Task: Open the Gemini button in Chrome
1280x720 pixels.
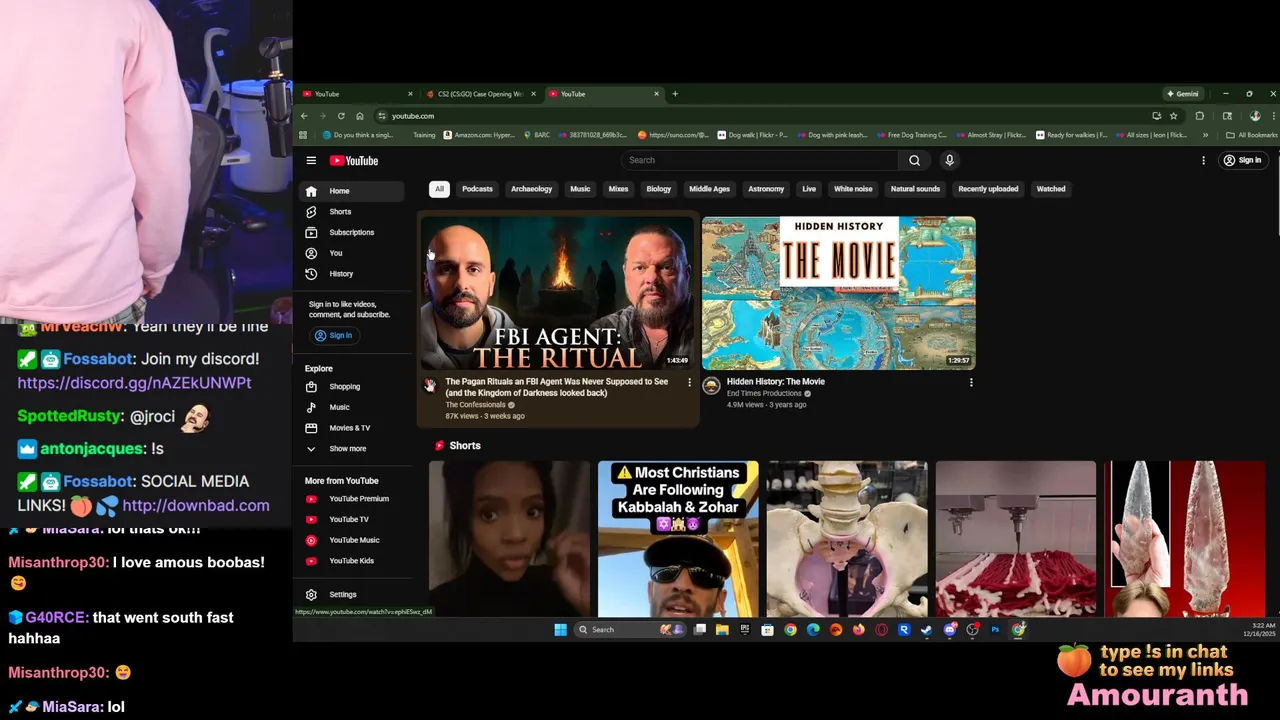Action: tap(1182, 94)
